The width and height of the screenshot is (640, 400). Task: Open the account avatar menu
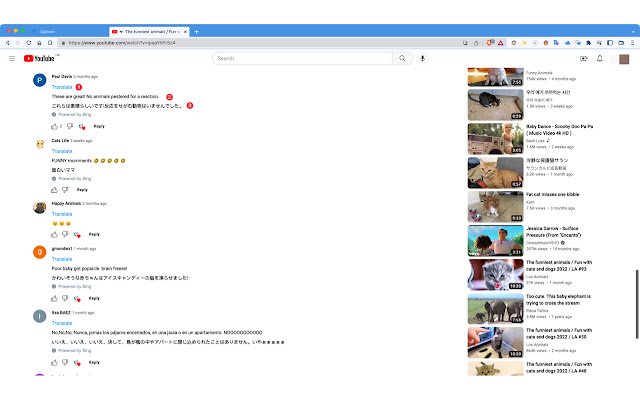(x=624, y=59)
